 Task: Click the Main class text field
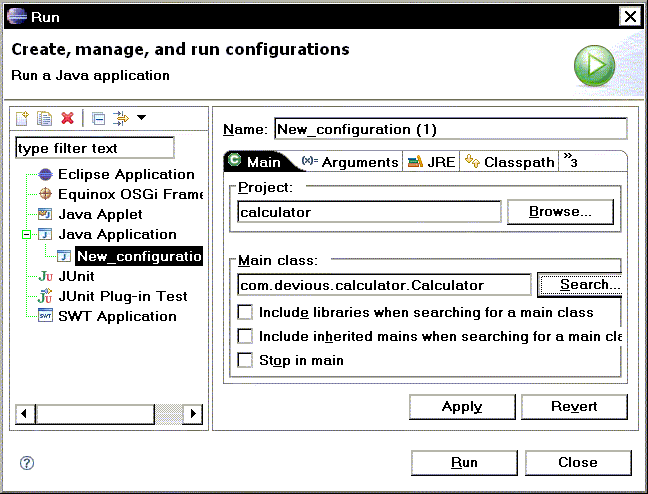(384, 284)
